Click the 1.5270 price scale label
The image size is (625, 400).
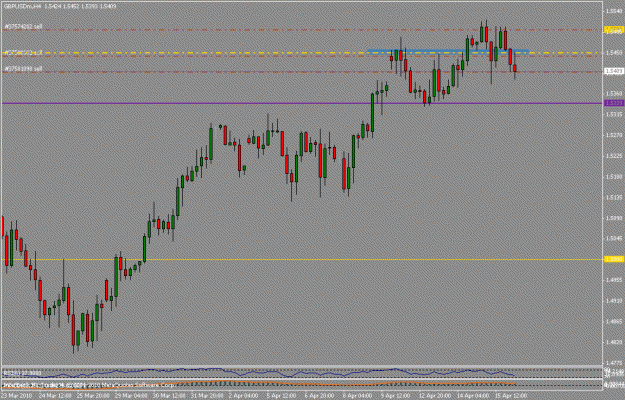point(614,135)
